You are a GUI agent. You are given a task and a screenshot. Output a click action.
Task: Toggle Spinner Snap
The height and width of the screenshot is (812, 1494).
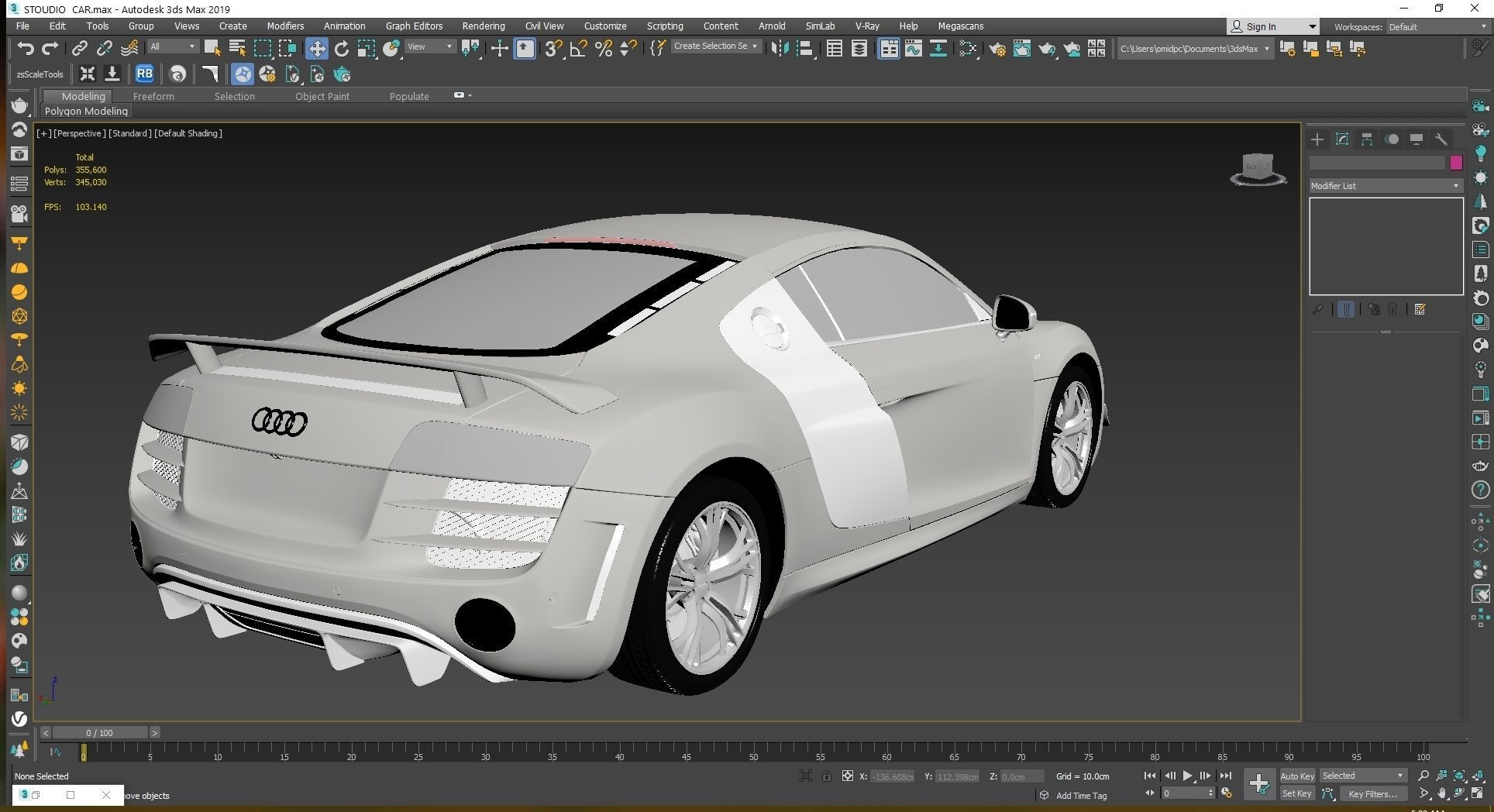(x=628, y=49)
